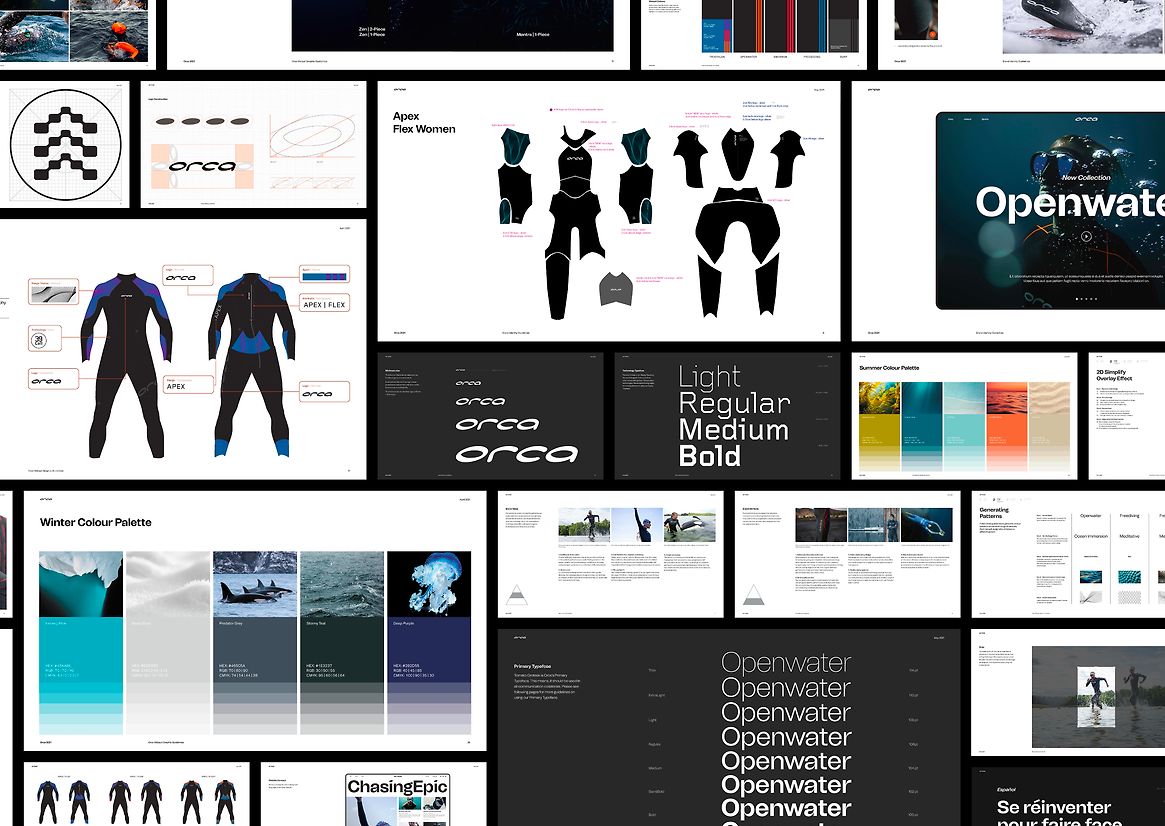
Task: Click the Apex Flex Women title
Action: click(423, 123)
